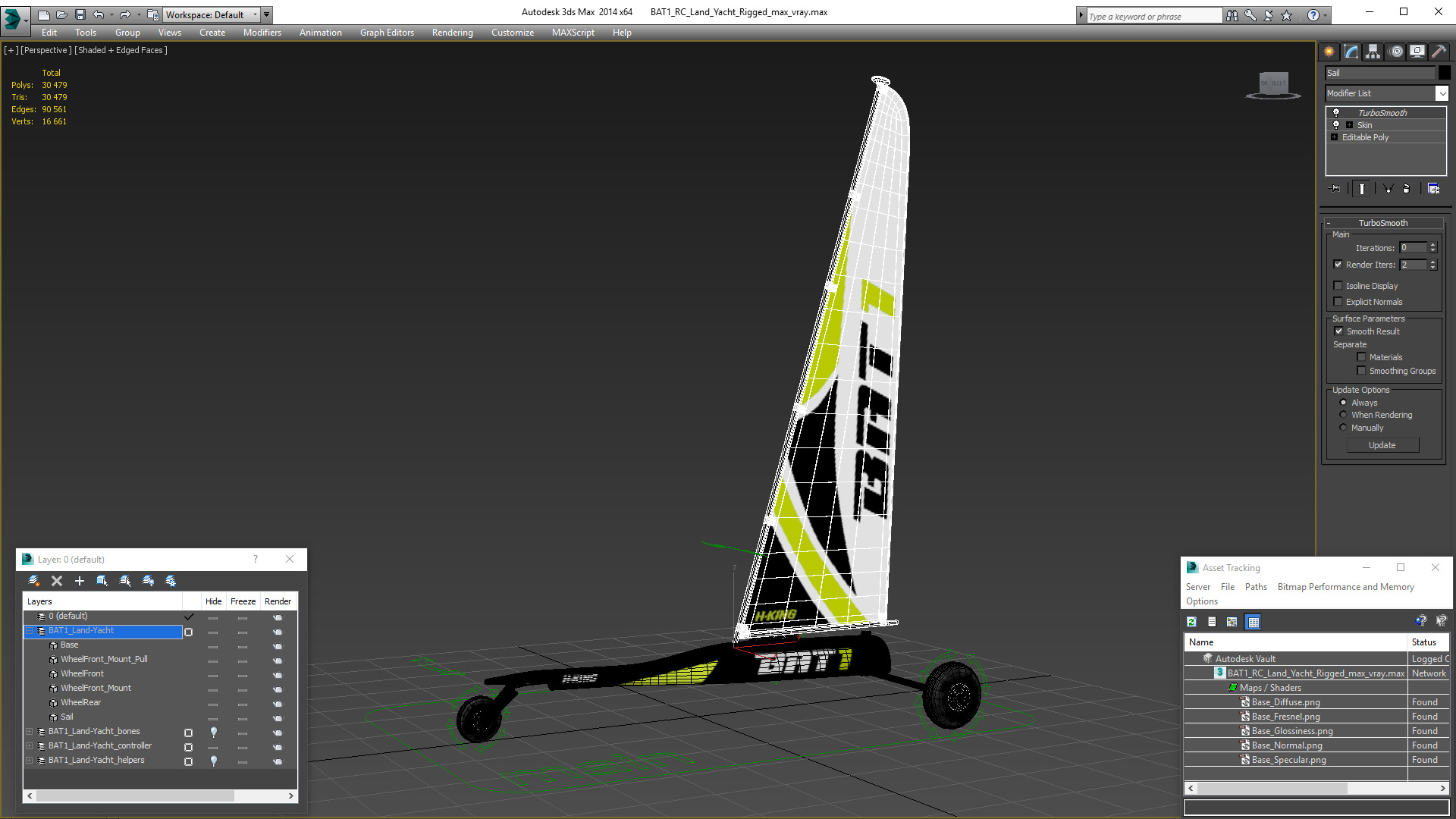Click the New Scene icon in quick toolbar

click(44, 14)
